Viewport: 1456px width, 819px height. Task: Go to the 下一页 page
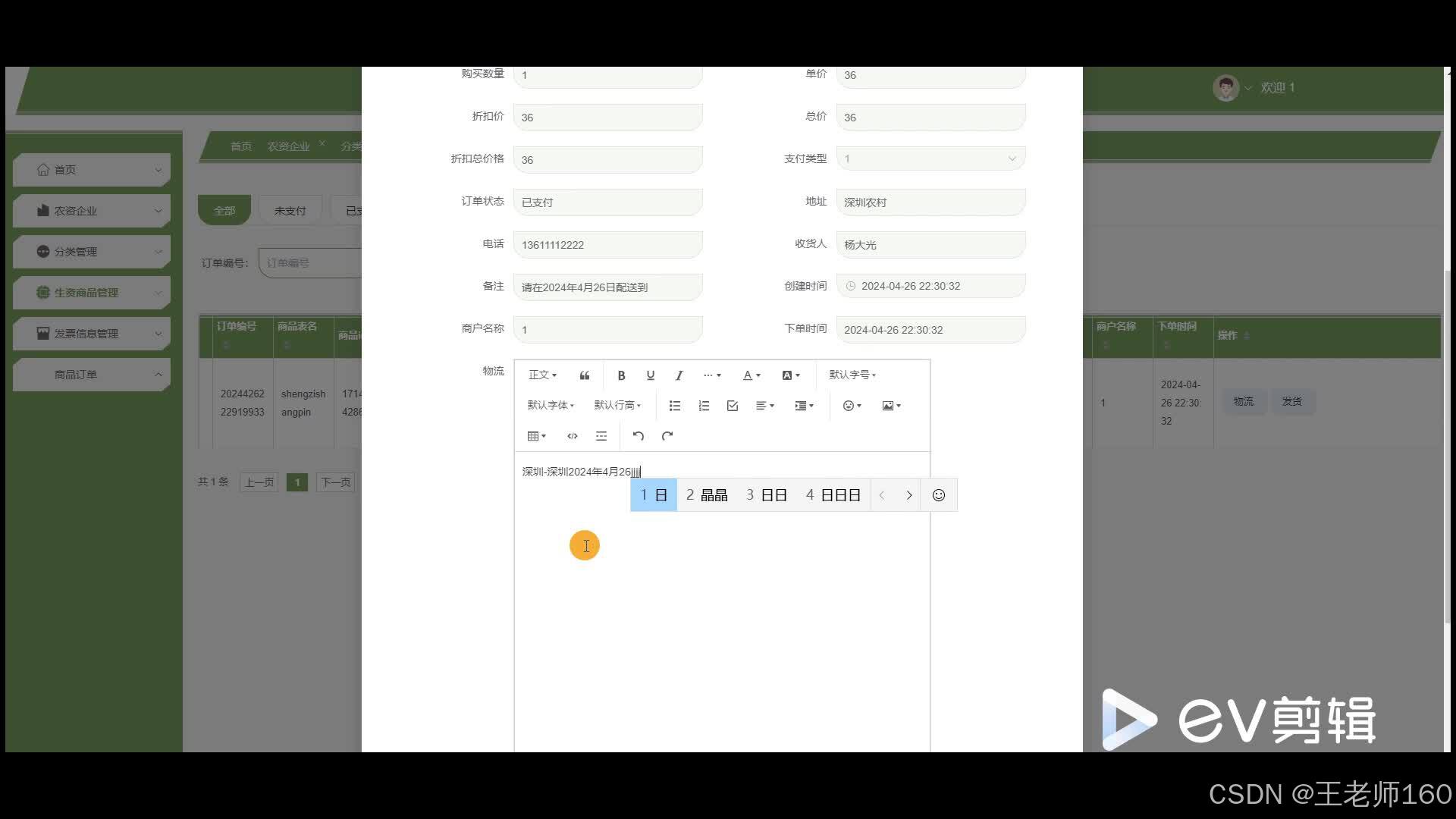(335, 482)
